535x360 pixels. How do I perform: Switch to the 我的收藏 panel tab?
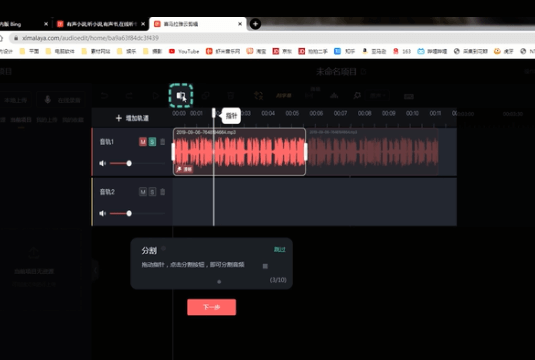point(73,120)
